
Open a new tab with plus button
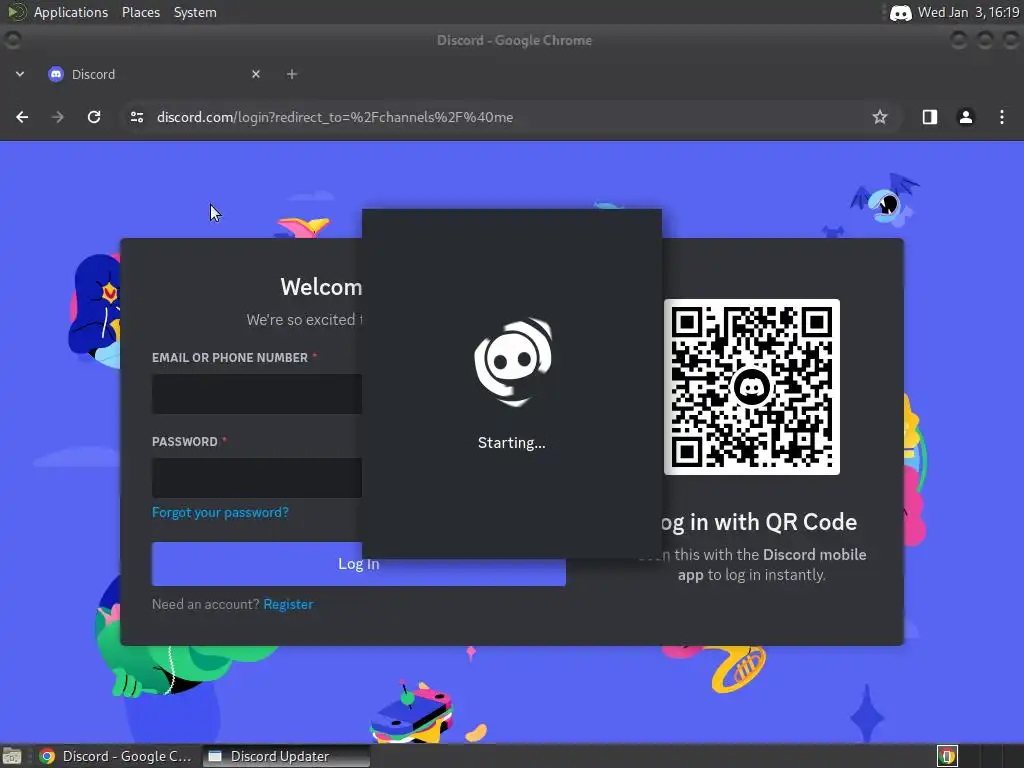coord(292,74)
